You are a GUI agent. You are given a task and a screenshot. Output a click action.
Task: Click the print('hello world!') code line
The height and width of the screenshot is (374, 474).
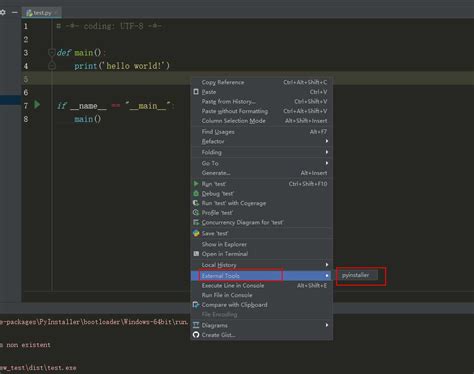coord(122,66)
